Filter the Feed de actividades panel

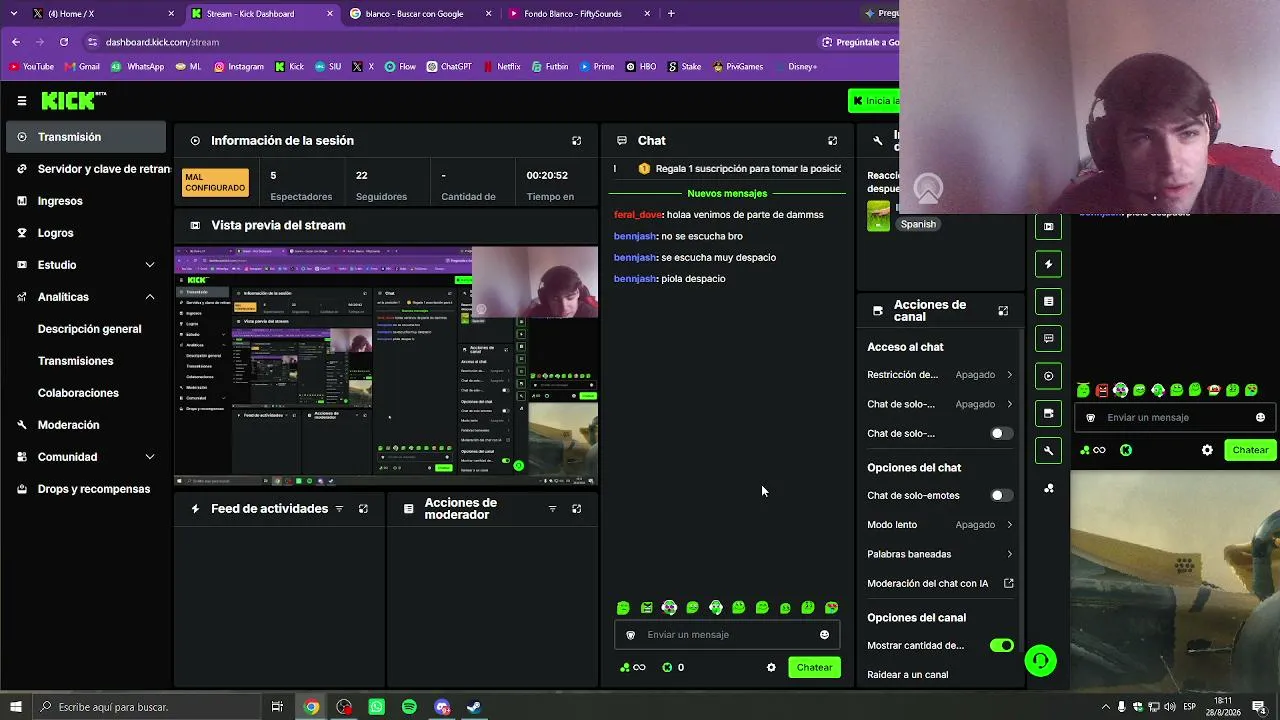pos(339,509)
